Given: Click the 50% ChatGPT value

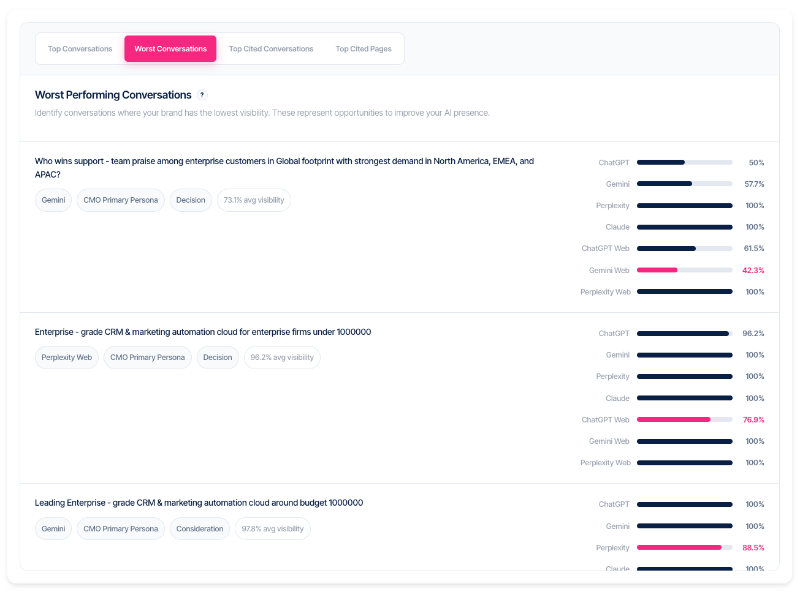Looking at the screenshot, I should pos(756,162).
